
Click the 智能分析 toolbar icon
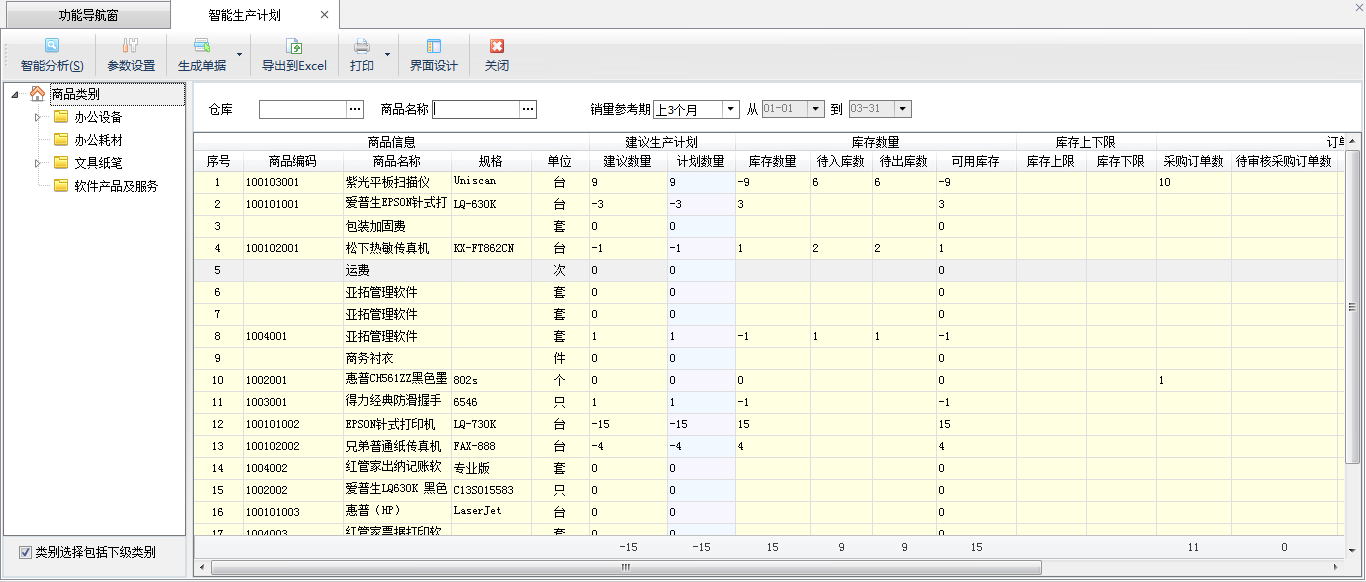point(52,46)
